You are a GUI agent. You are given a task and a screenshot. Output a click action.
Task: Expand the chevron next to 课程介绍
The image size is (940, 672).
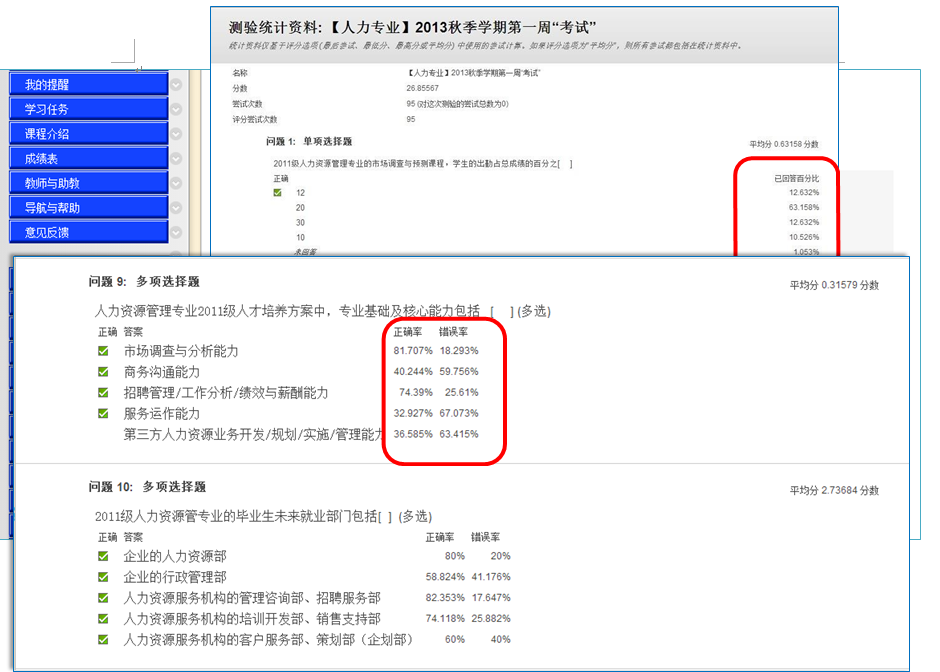[176, 134]
